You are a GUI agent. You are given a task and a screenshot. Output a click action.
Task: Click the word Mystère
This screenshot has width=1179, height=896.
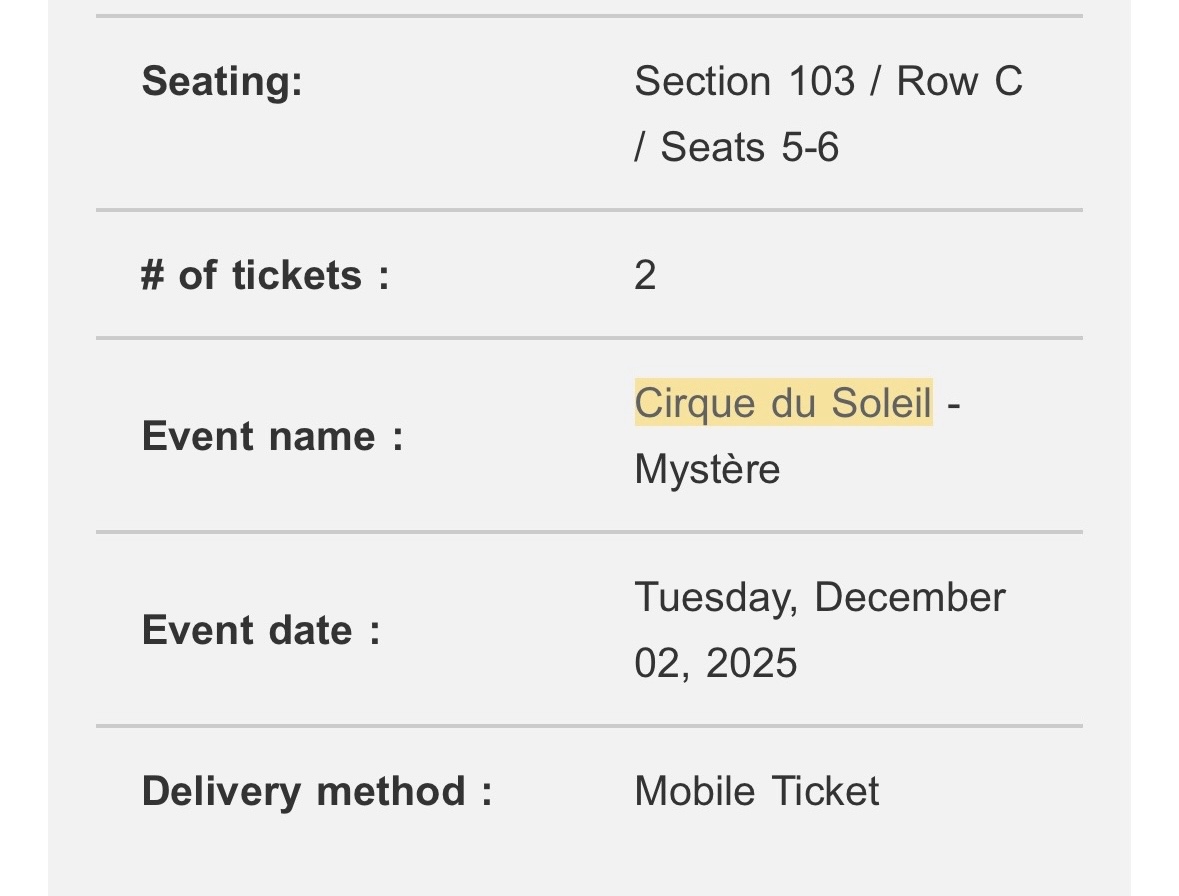pos(707,469)
